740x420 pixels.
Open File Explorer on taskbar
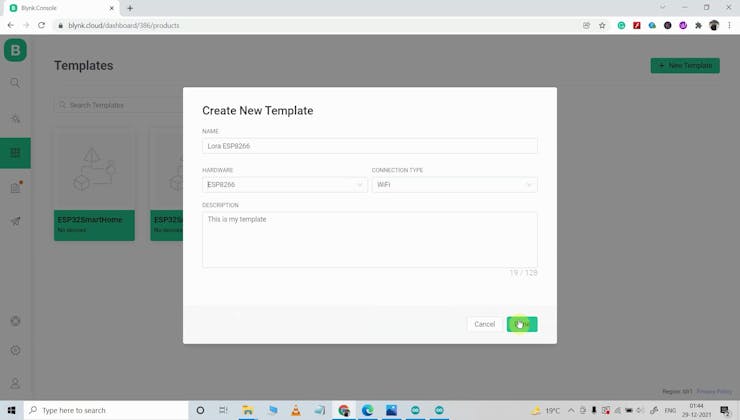[x=248, y=410]
